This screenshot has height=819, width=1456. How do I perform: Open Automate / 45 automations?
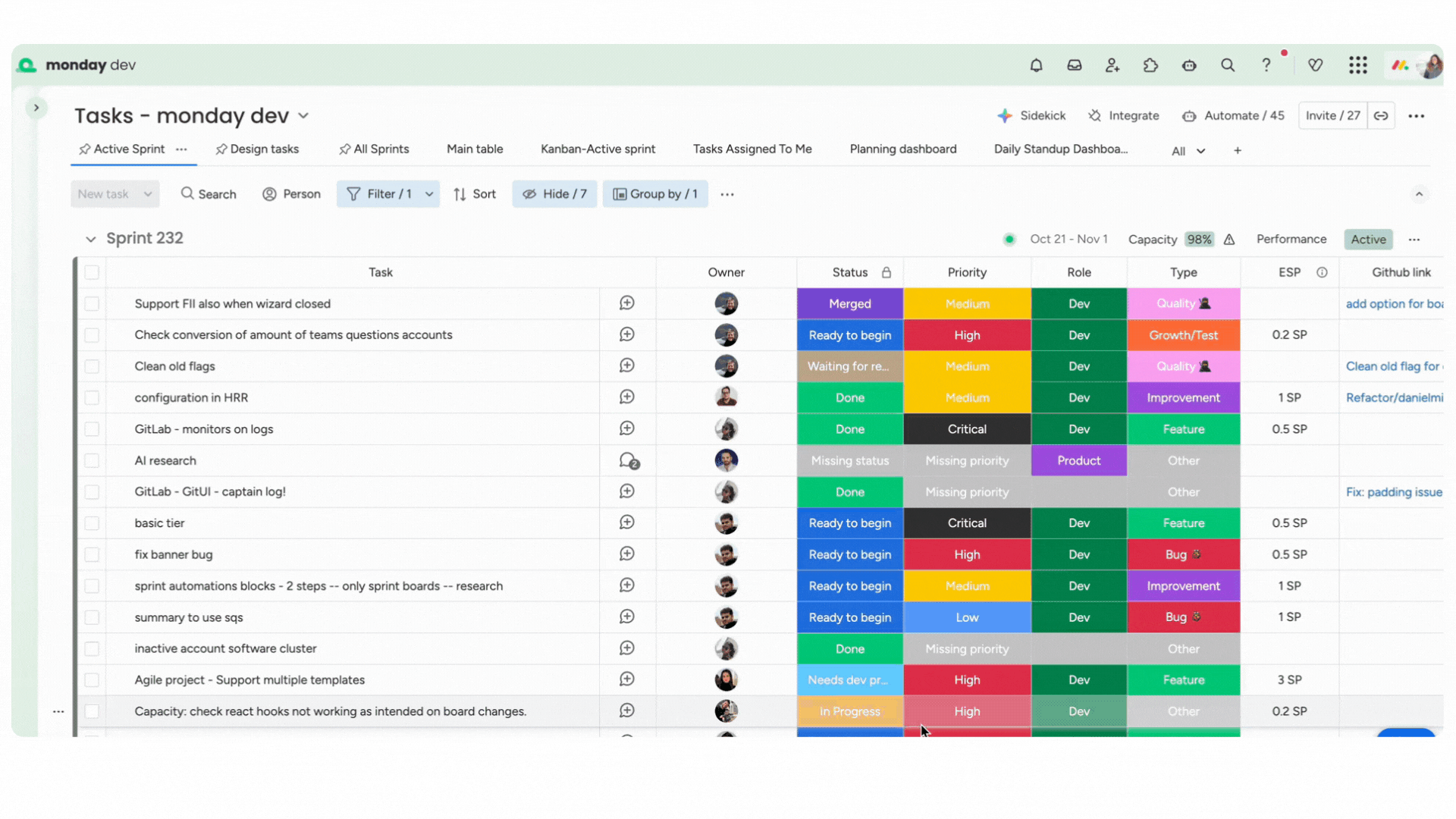[x=1233, y=116]
